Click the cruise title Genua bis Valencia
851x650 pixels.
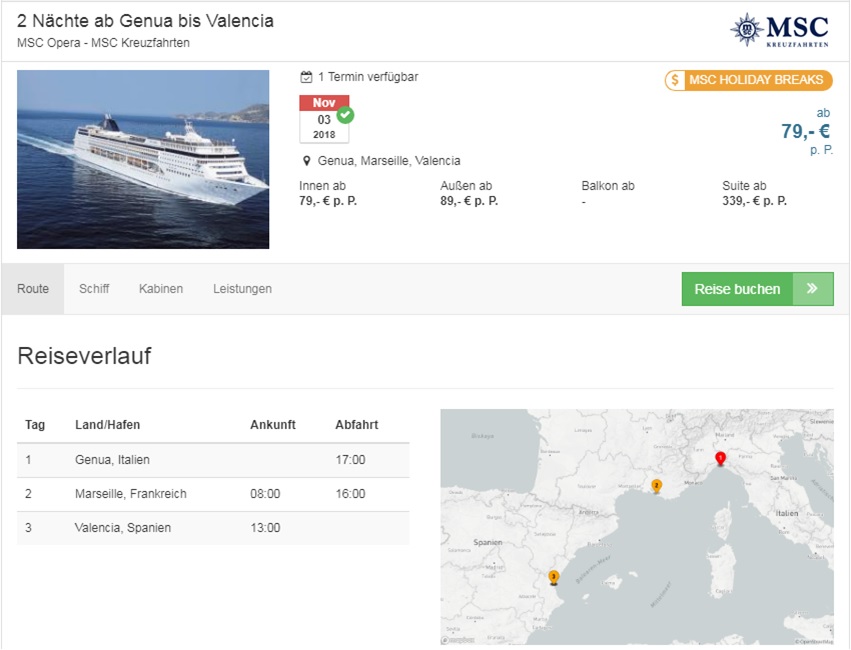(x=145, y=21)
